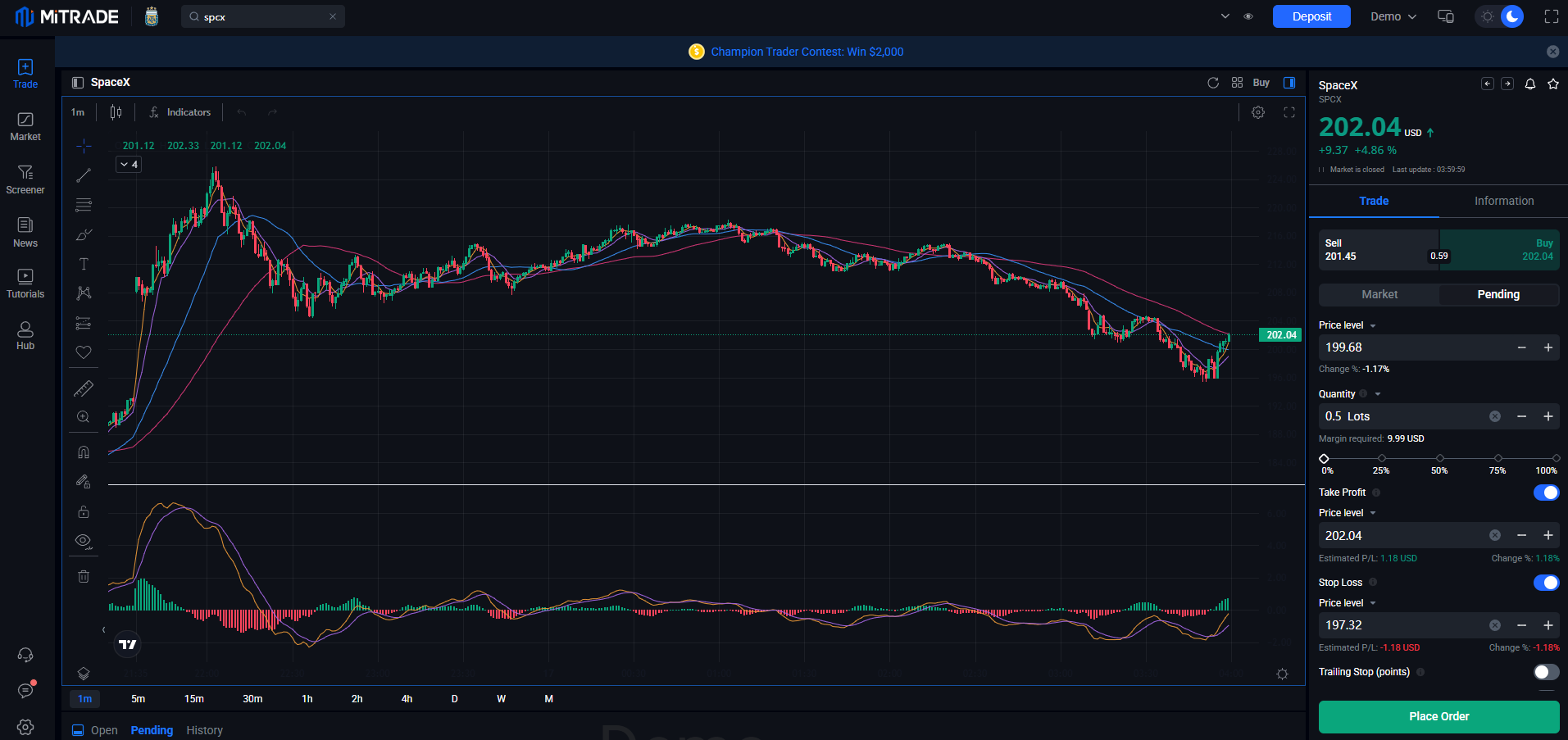Open the Hub profile page
Viewport: 1568px width, 740px height.
pyautogui.click(x=25, y=335)
